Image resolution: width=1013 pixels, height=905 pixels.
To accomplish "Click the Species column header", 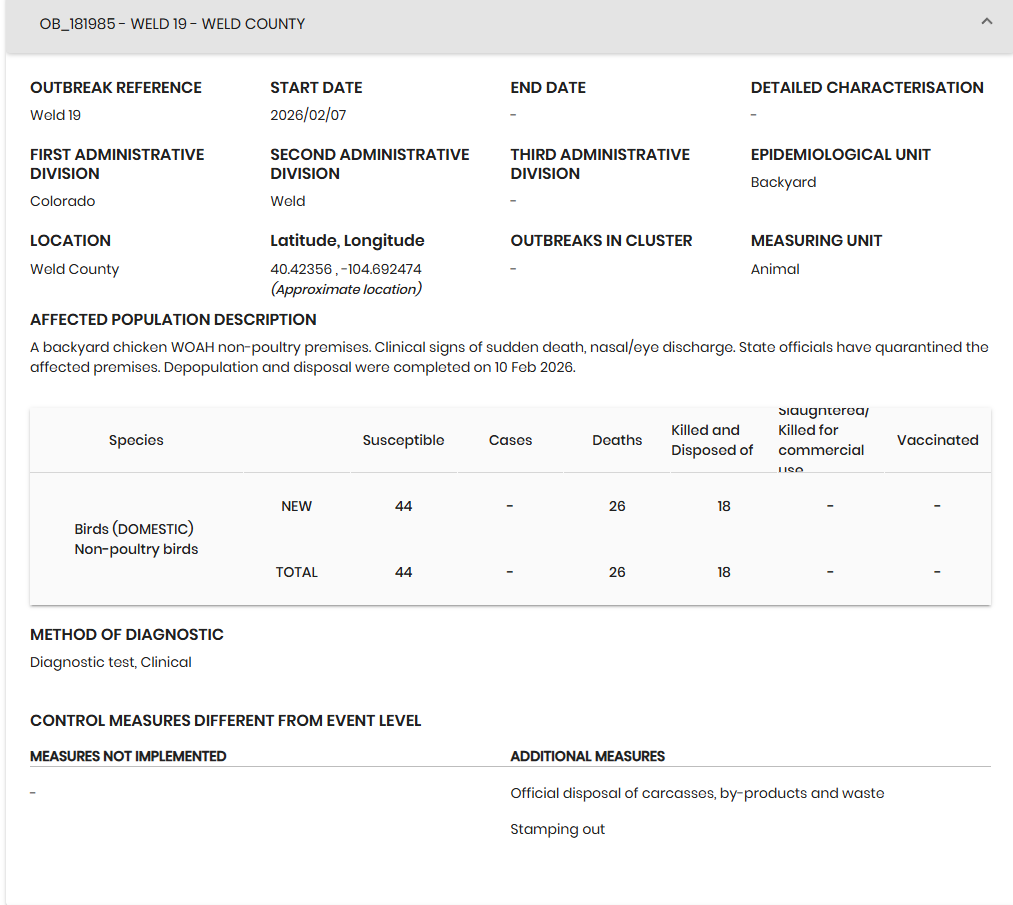I will tap(136, 440).
